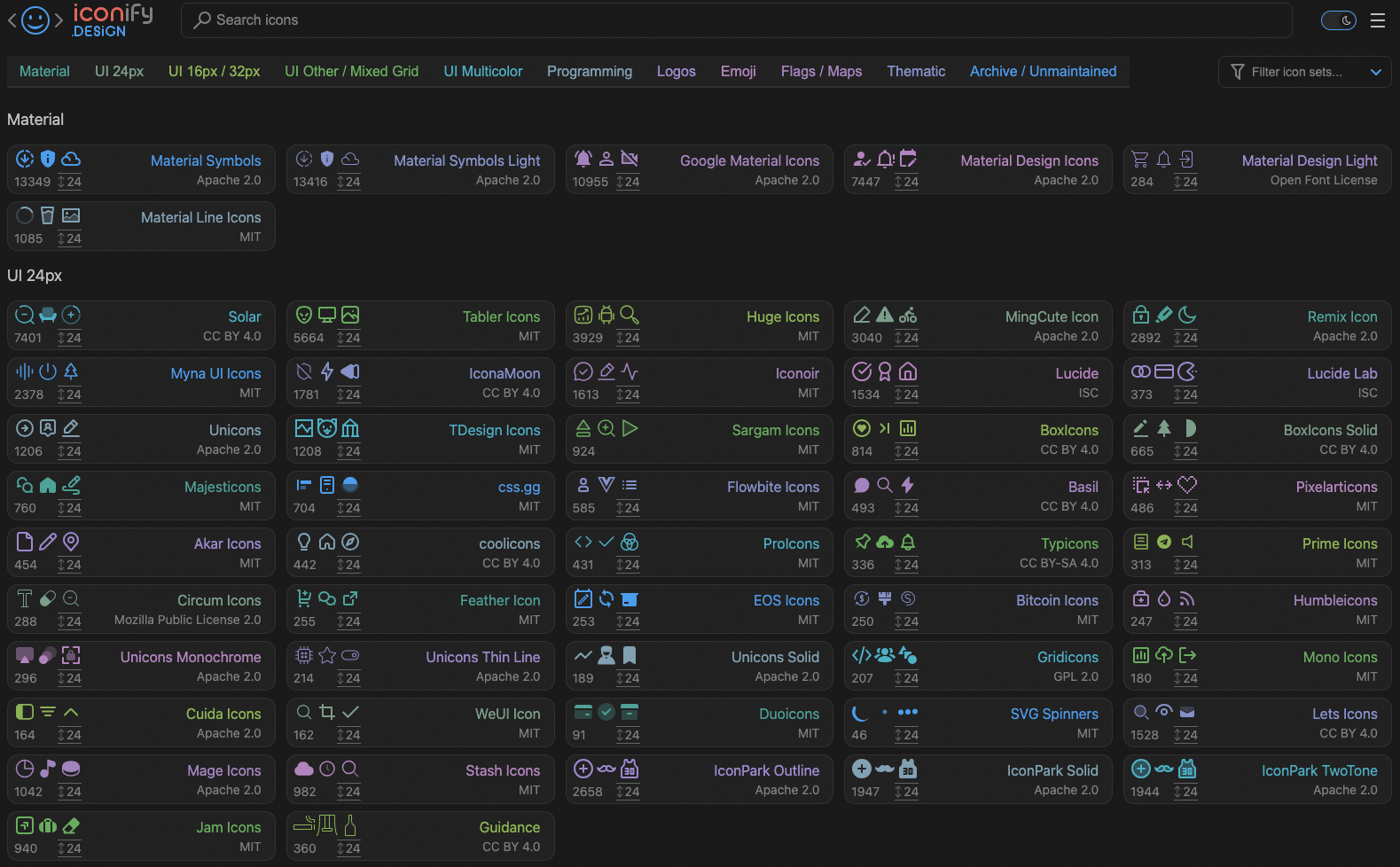Click the lightning bolt icon in IconaMoon
This screenshot has width=1400, height=867.
pos(327,371)
